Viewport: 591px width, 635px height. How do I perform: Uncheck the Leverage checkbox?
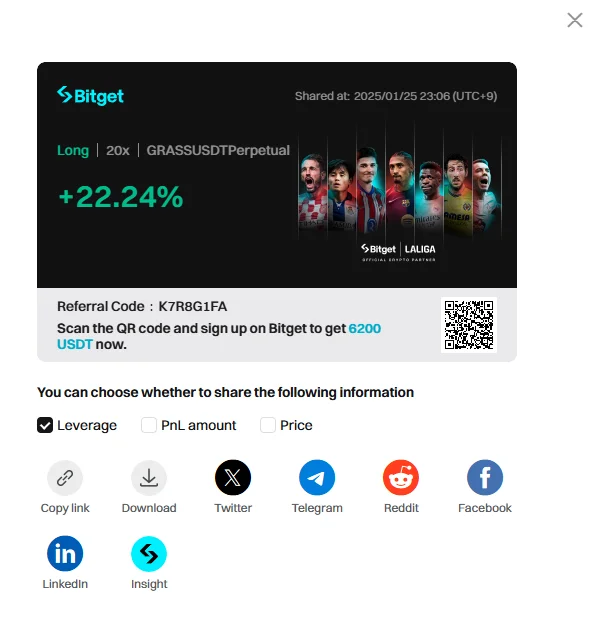tap(45, 425)
